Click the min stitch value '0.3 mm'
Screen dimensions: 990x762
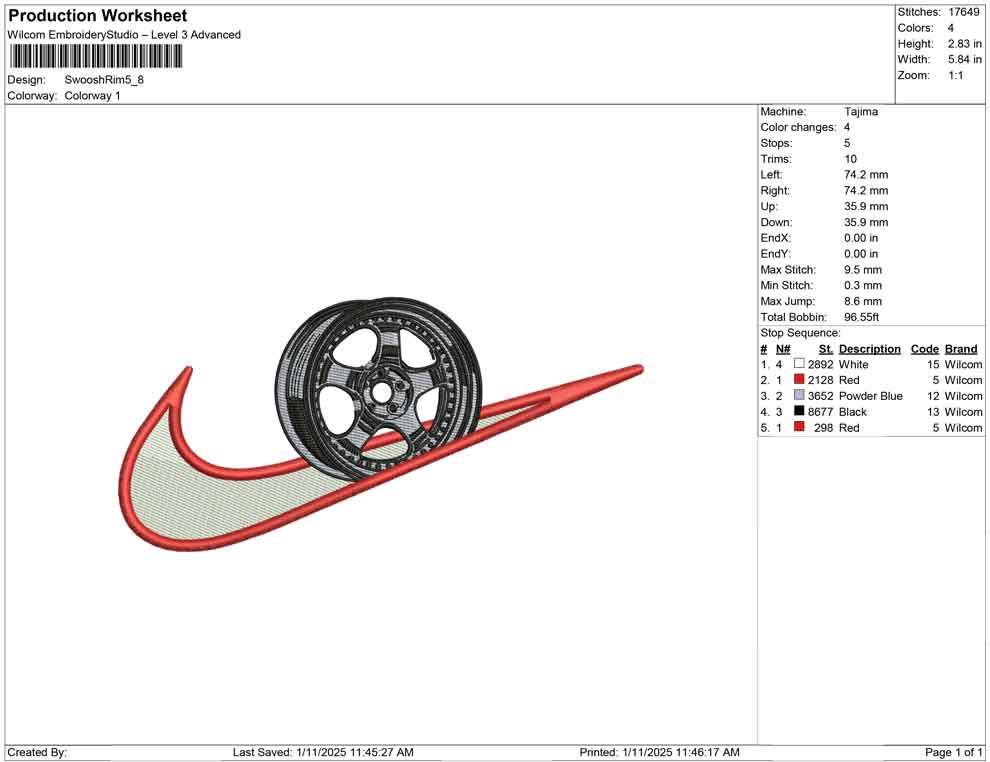[862, 285]
